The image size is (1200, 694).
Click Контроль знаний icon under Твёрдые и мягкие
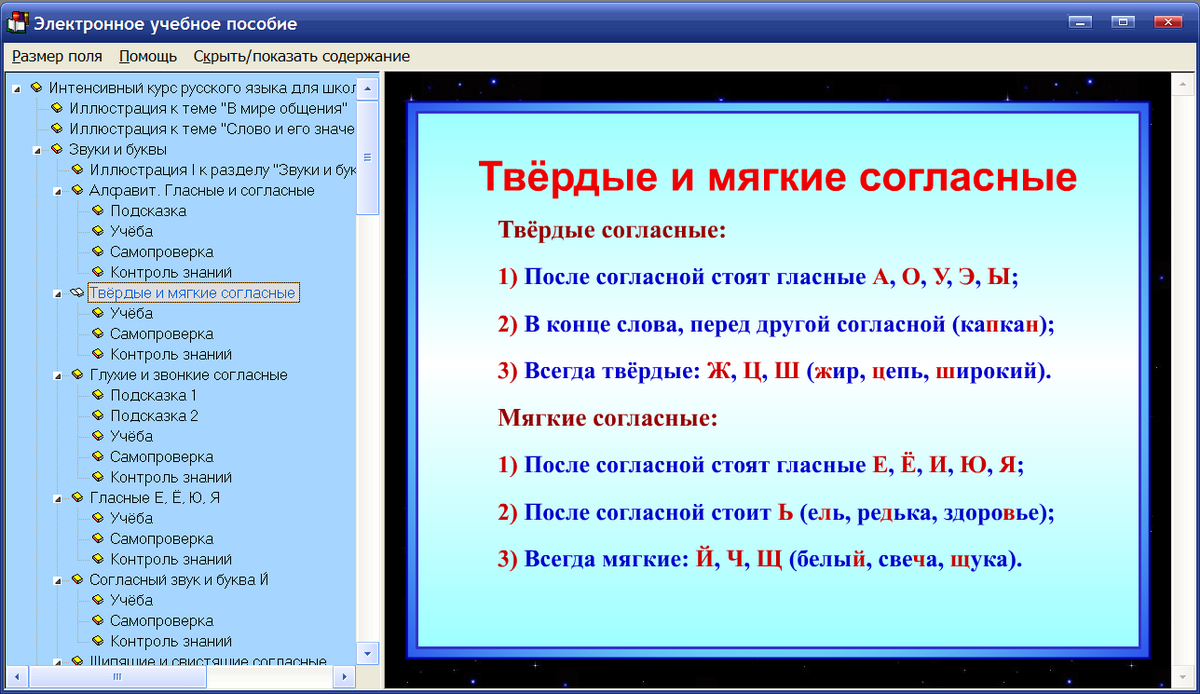[x=98, y=354]
